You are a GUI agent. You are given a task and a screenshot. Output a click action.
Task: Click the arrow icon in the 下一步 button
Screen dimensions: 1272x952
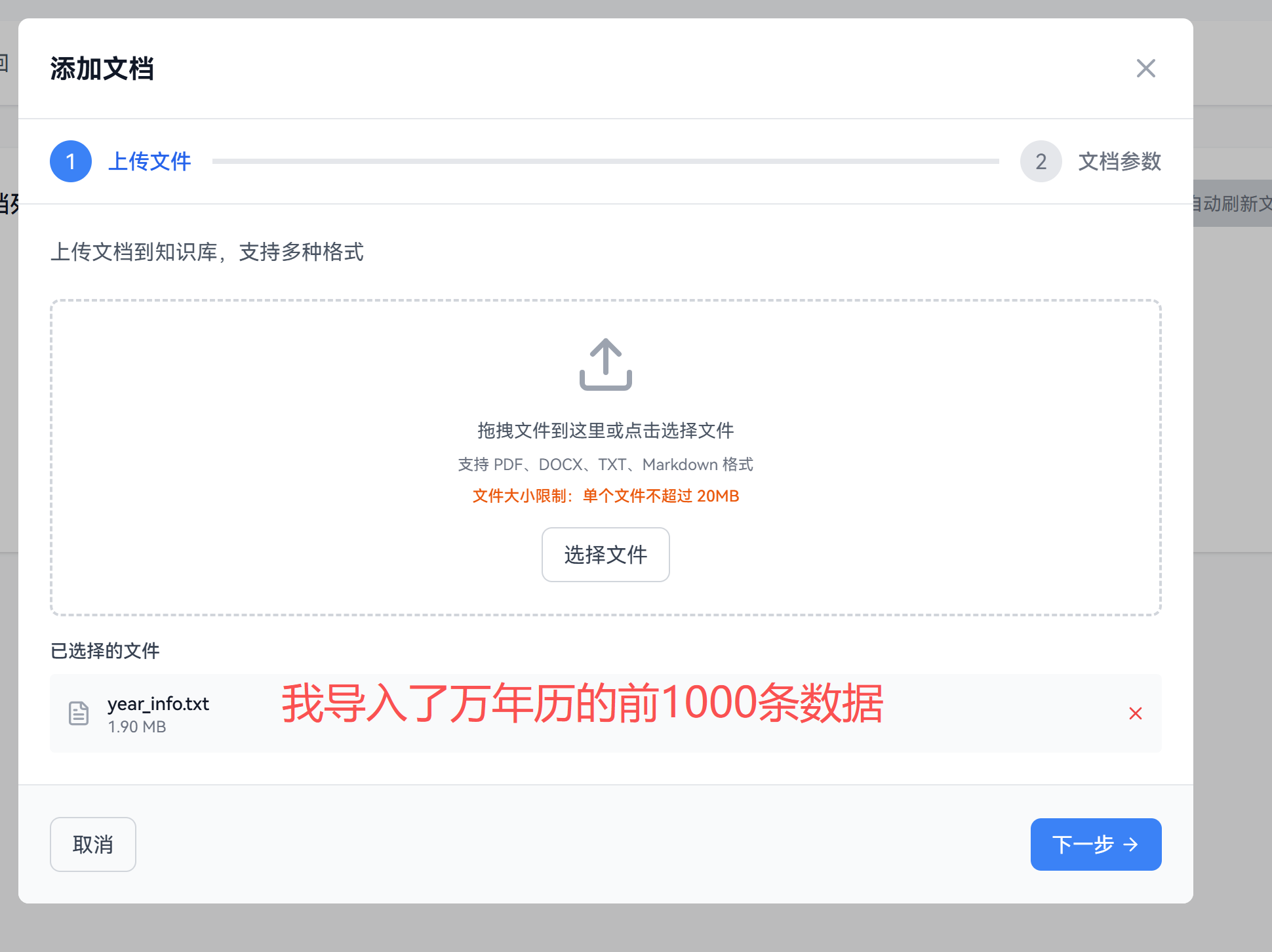click(1131, 844)
